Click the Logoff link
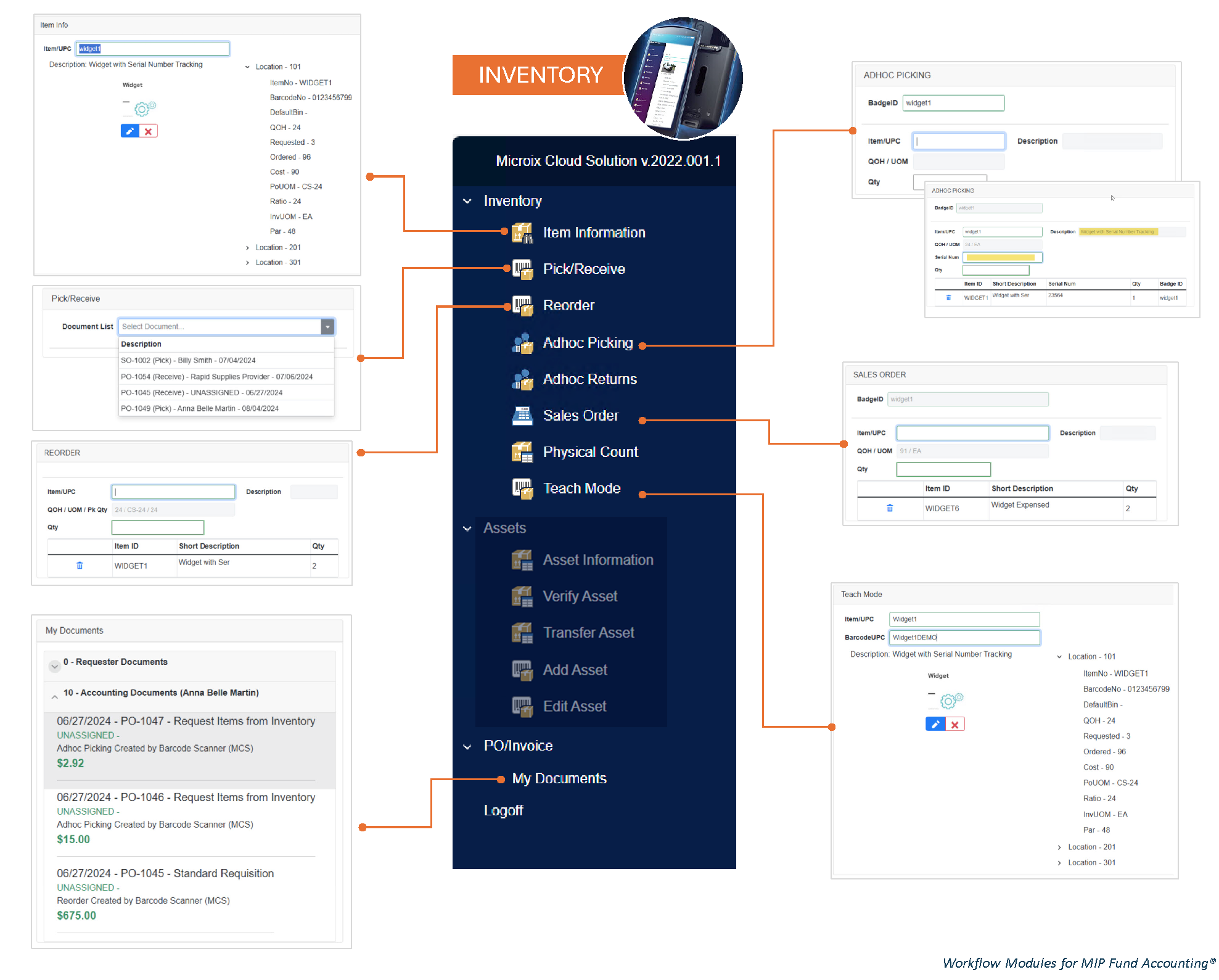This screenshot has height=980, width=1219. 503,810
